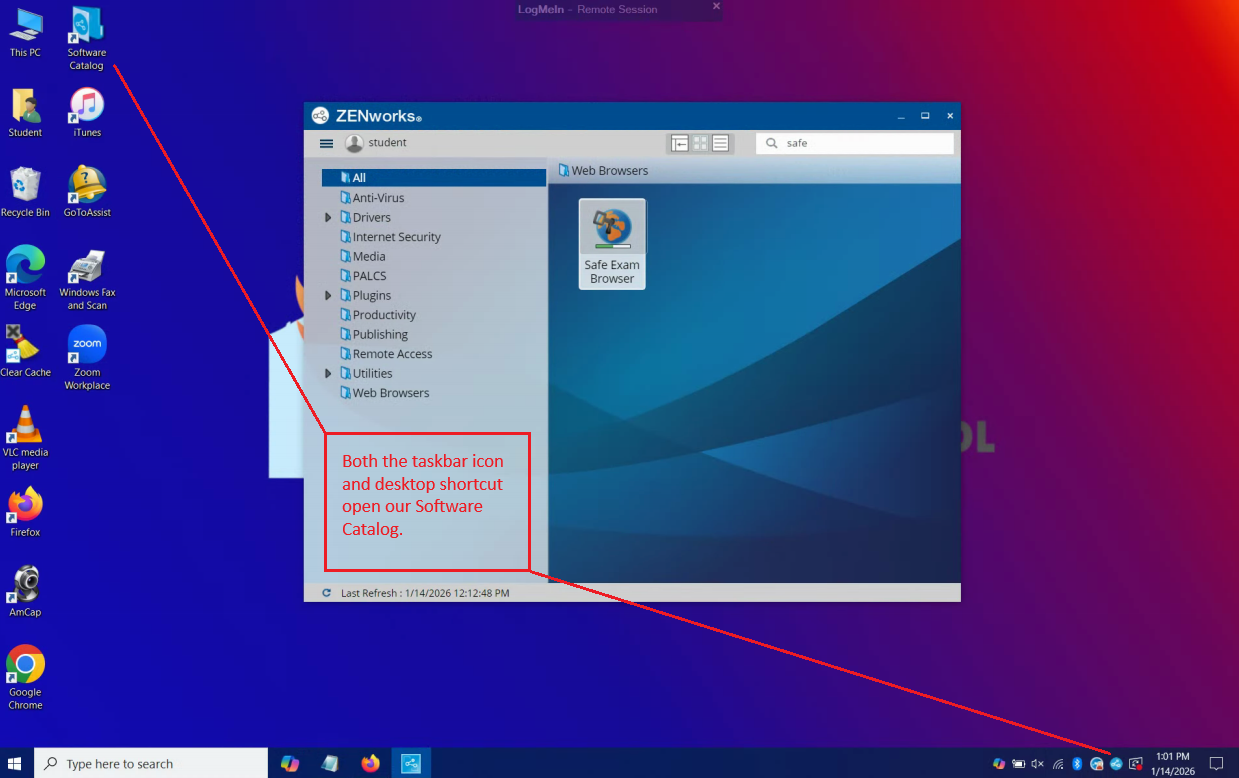Select the Publishing folder
This screenshot has width=1239, height=778.
(374, 334)
